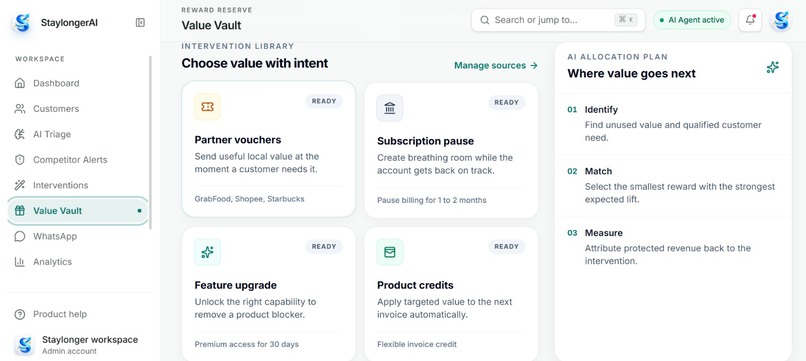Viewport: 806px width, 361px height.
Task: Click the Feature upgrade sparkle icon
Action: pos(207,252)
